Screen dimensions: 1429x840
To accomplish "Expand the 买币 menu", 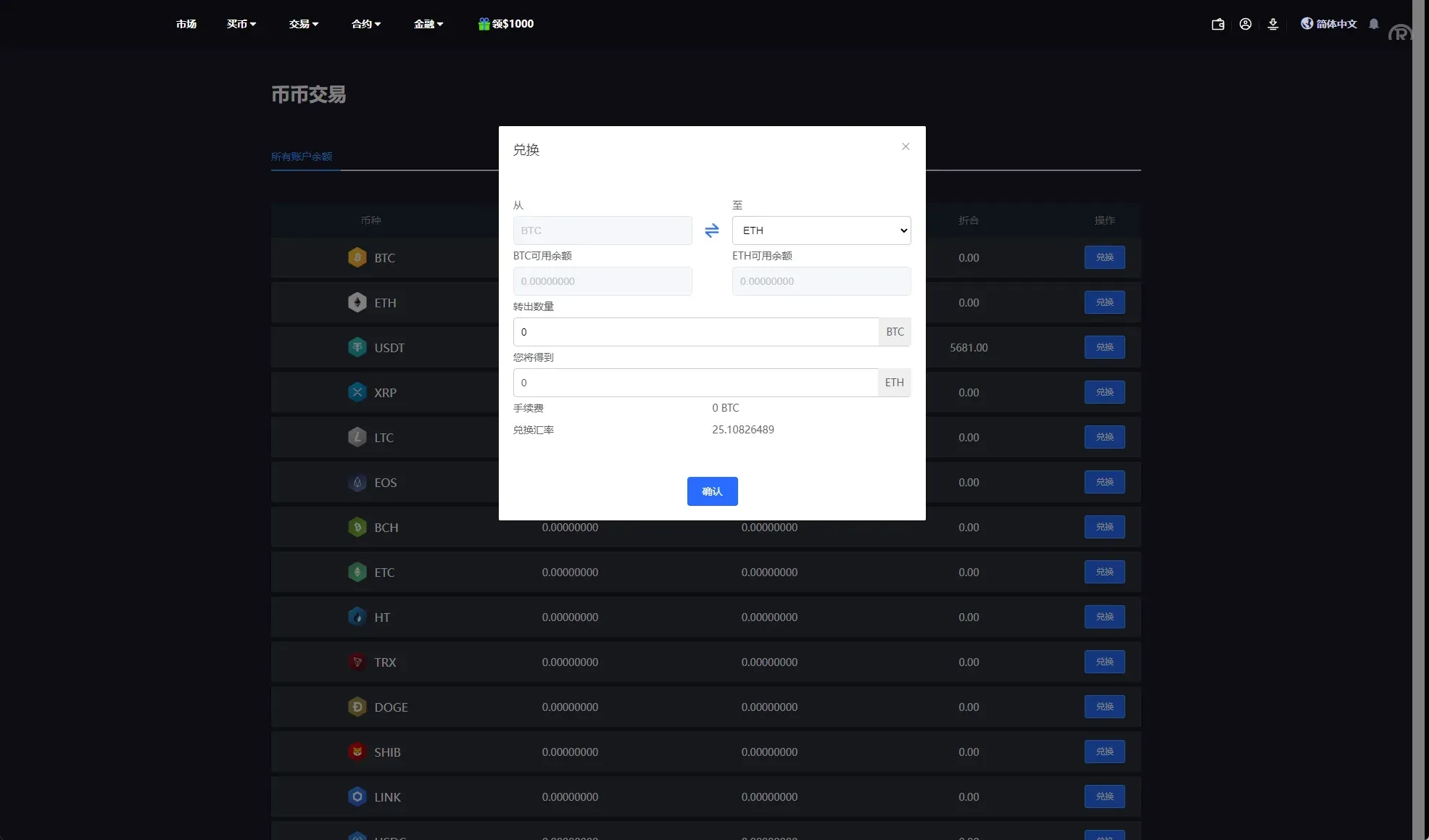I will (x=241, y=24).
